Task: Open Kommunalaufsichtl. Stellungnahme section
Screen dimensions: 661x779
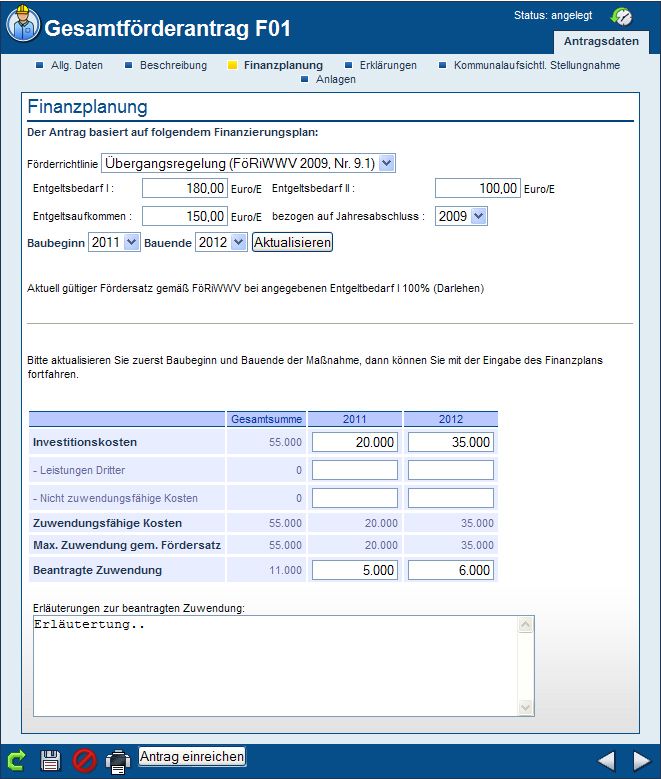Action: [x=537, y=65]
